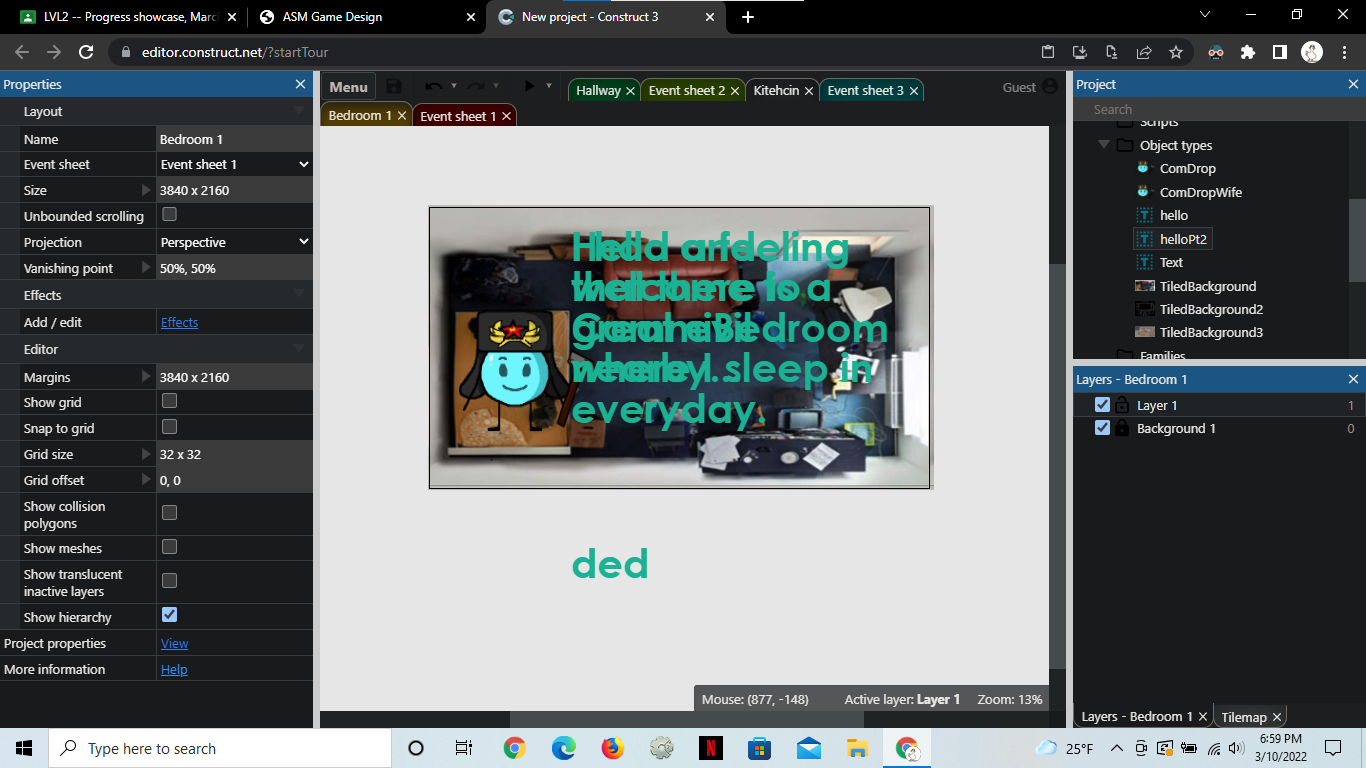Open the Windows Start menu
The width and height of the screenshot is (1366, 768).
[x=24, y=748]
